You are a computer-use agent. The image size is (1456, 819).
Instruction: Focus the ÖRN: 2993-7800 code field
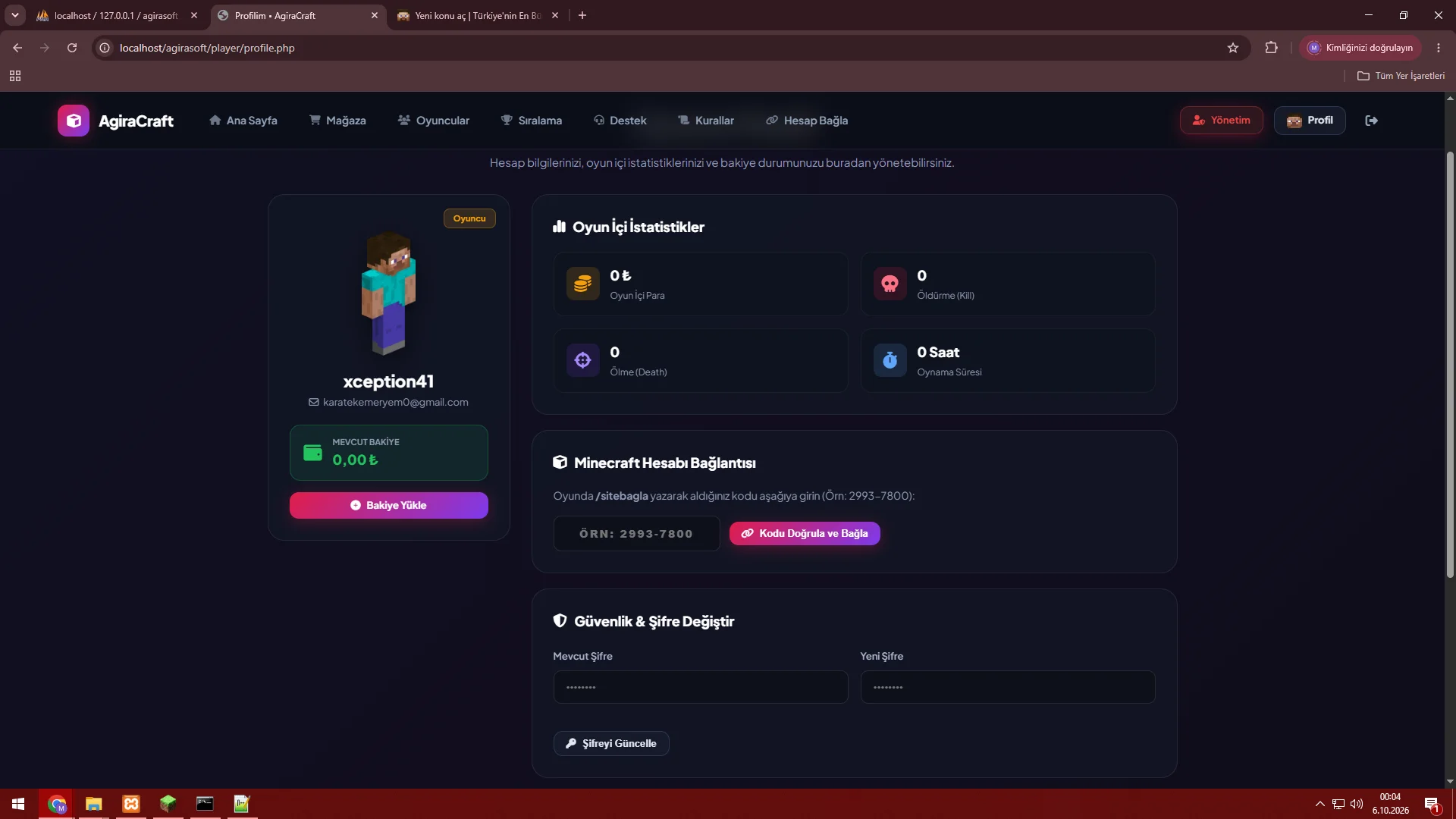[x=636, y=533]
